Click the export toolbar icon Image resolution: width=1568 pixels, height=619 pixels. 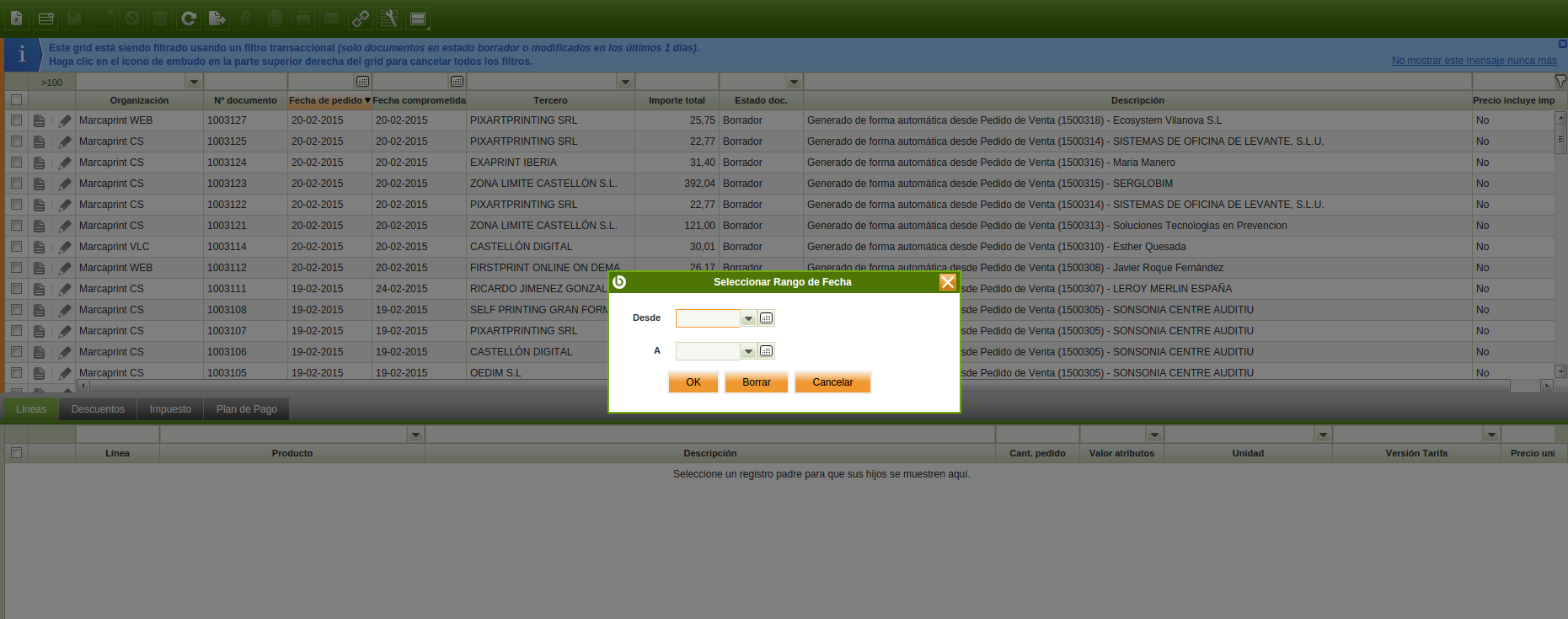(217, 18)
